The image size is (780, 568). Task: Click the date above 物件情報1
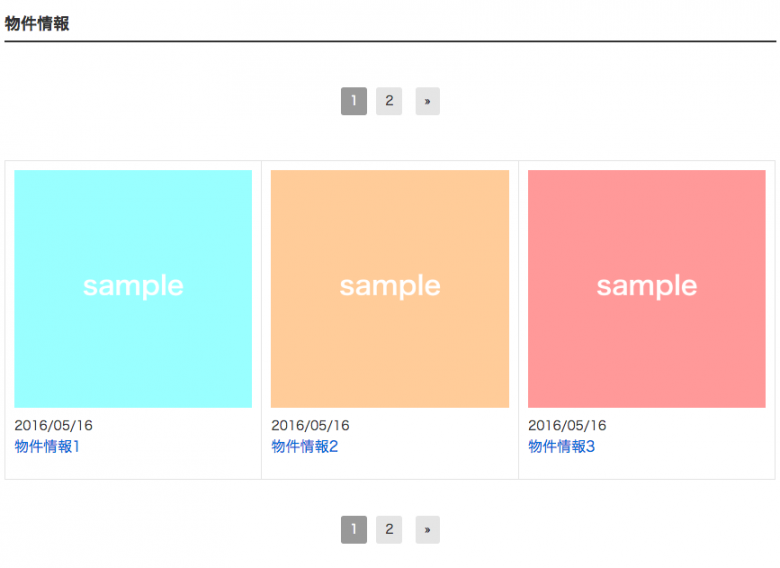coord(54,425)
